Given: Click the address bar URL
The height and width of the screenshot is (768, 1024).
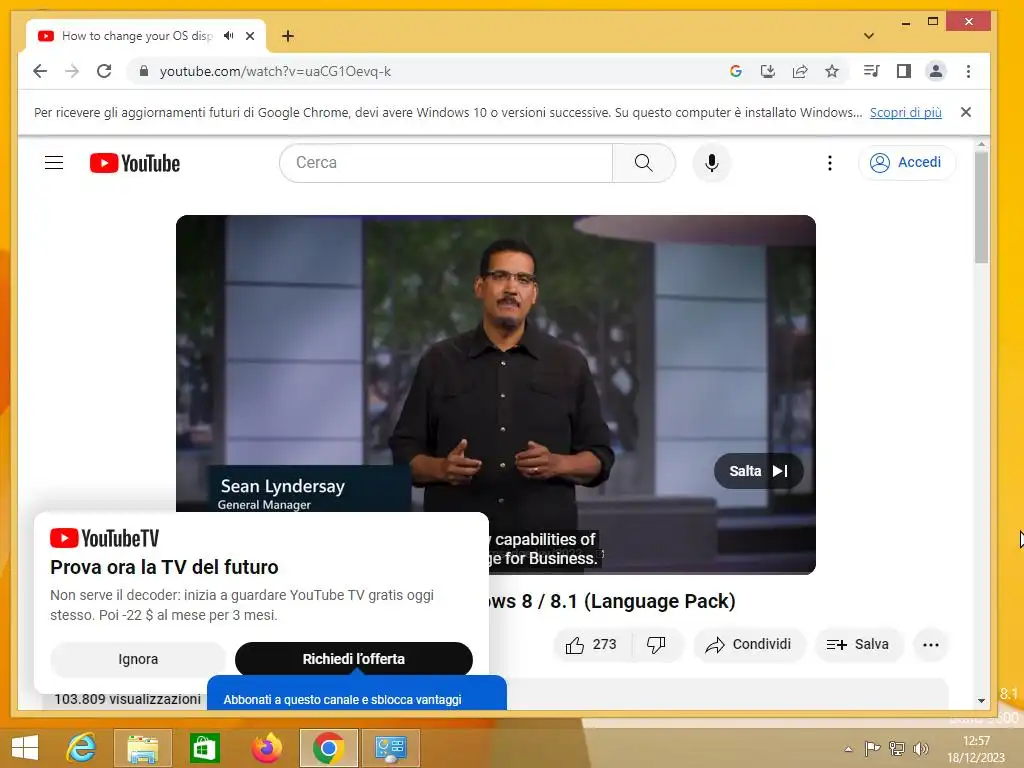Looking at the screenshot, I should point(275,71).
